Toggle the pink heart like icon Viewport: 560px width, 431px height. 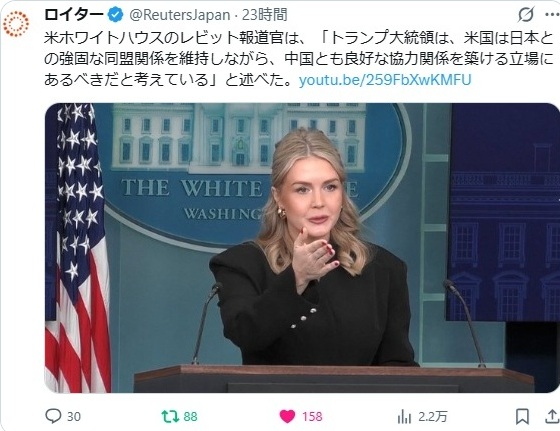coord(287,416)
